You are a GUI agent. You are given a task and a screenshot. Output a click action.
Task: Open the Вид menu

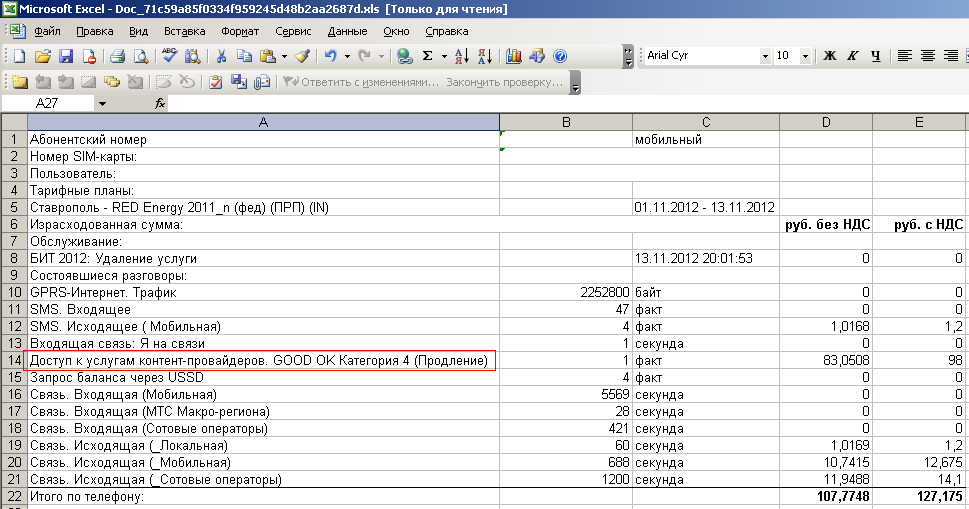[138, 31]
